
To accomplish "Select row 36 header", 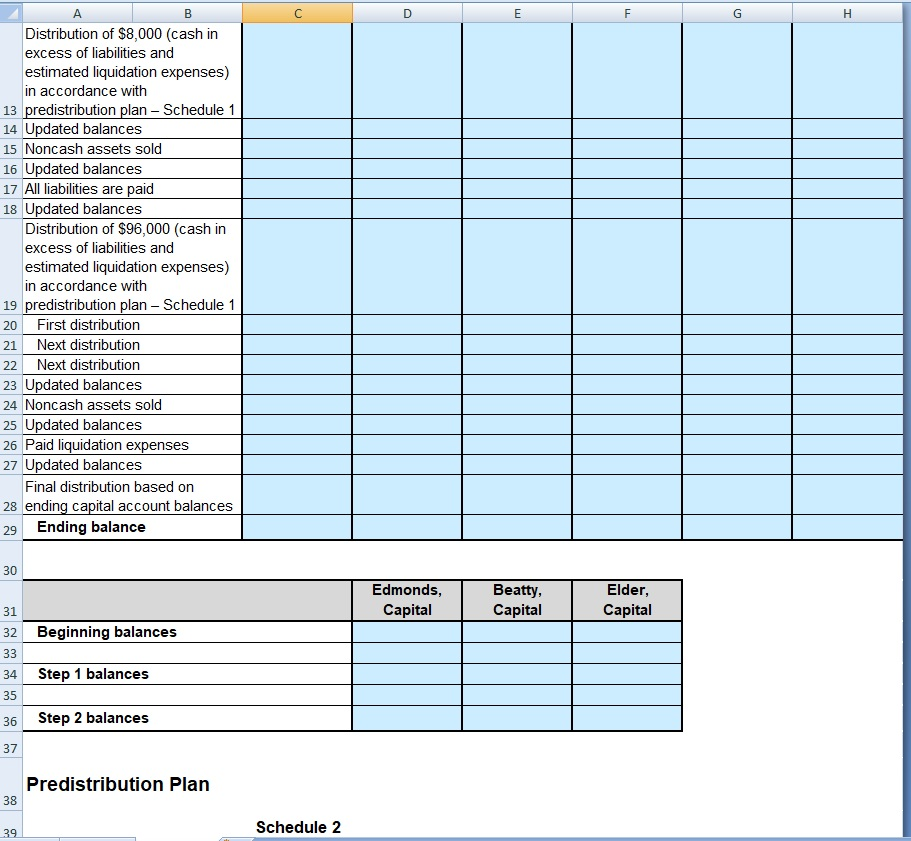I will (x=11, y=718).
